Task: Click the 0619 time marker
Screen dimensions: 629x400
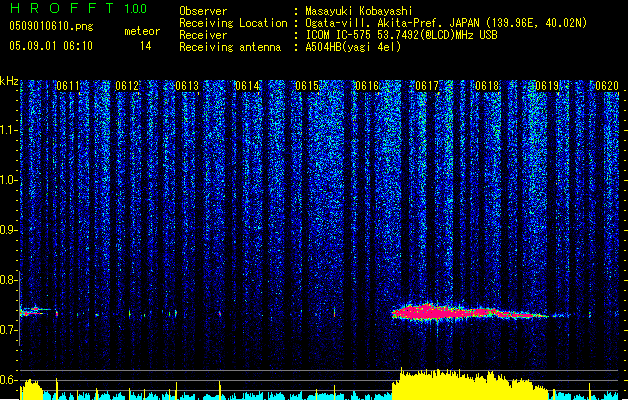Action: click(x=547, y=86)
